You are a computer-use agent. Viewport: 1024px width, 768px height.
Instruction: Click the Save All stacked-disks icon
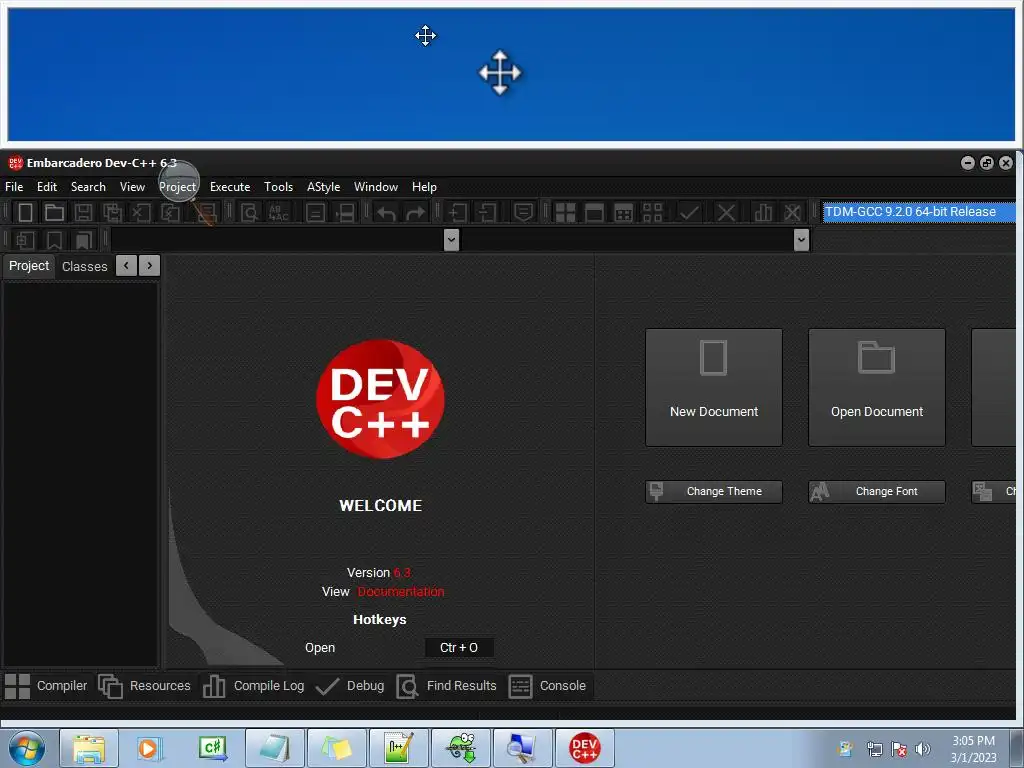[112, 212]
